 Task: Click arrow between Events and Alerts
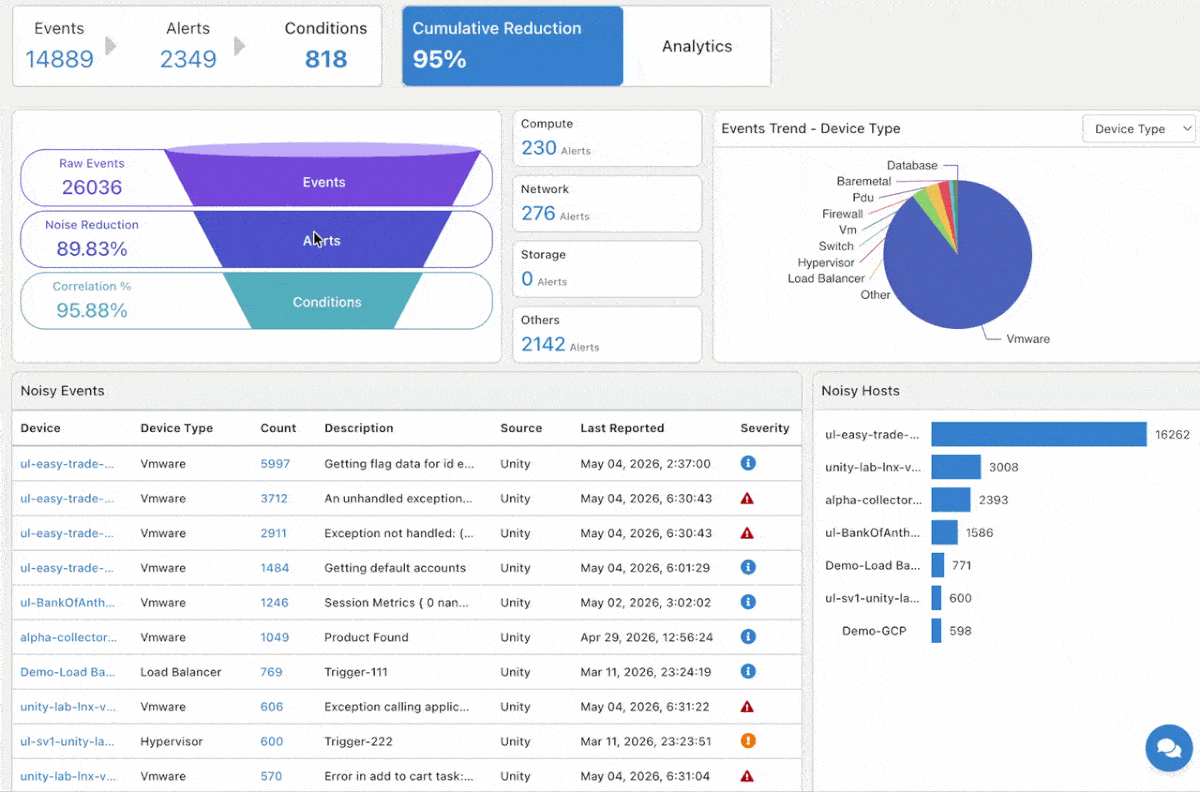click(111, 46)
